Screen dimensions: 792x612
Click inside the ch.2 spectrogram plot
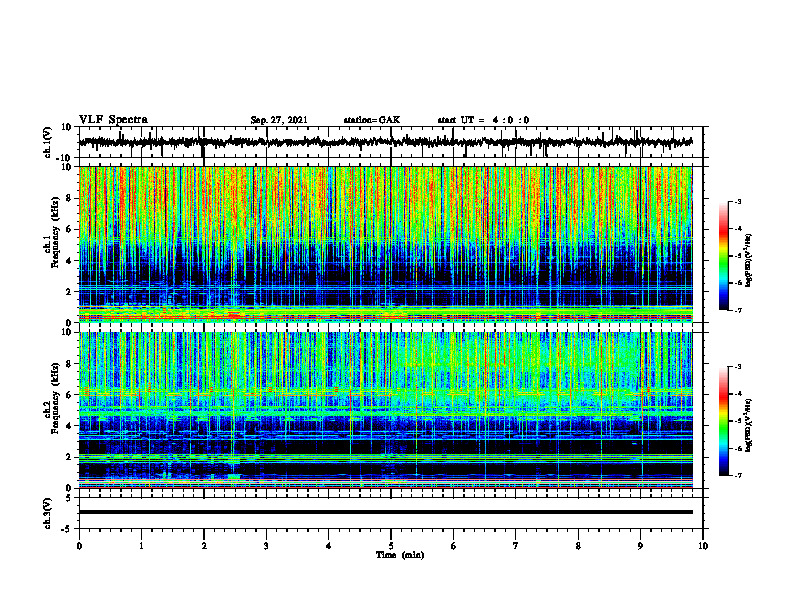386,410
